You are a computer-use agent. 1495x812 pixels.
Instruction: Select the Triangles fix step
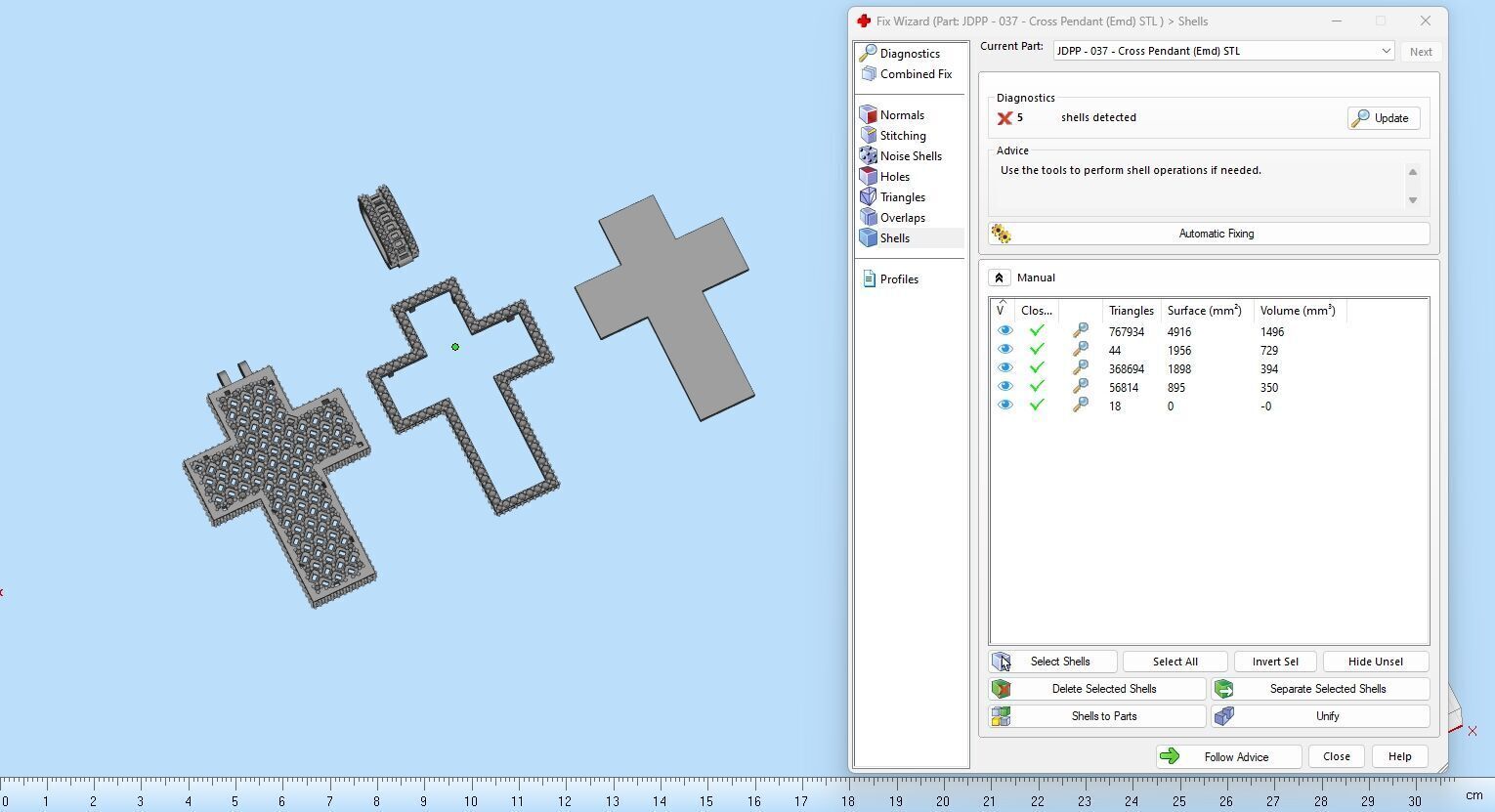pos(903,197)
